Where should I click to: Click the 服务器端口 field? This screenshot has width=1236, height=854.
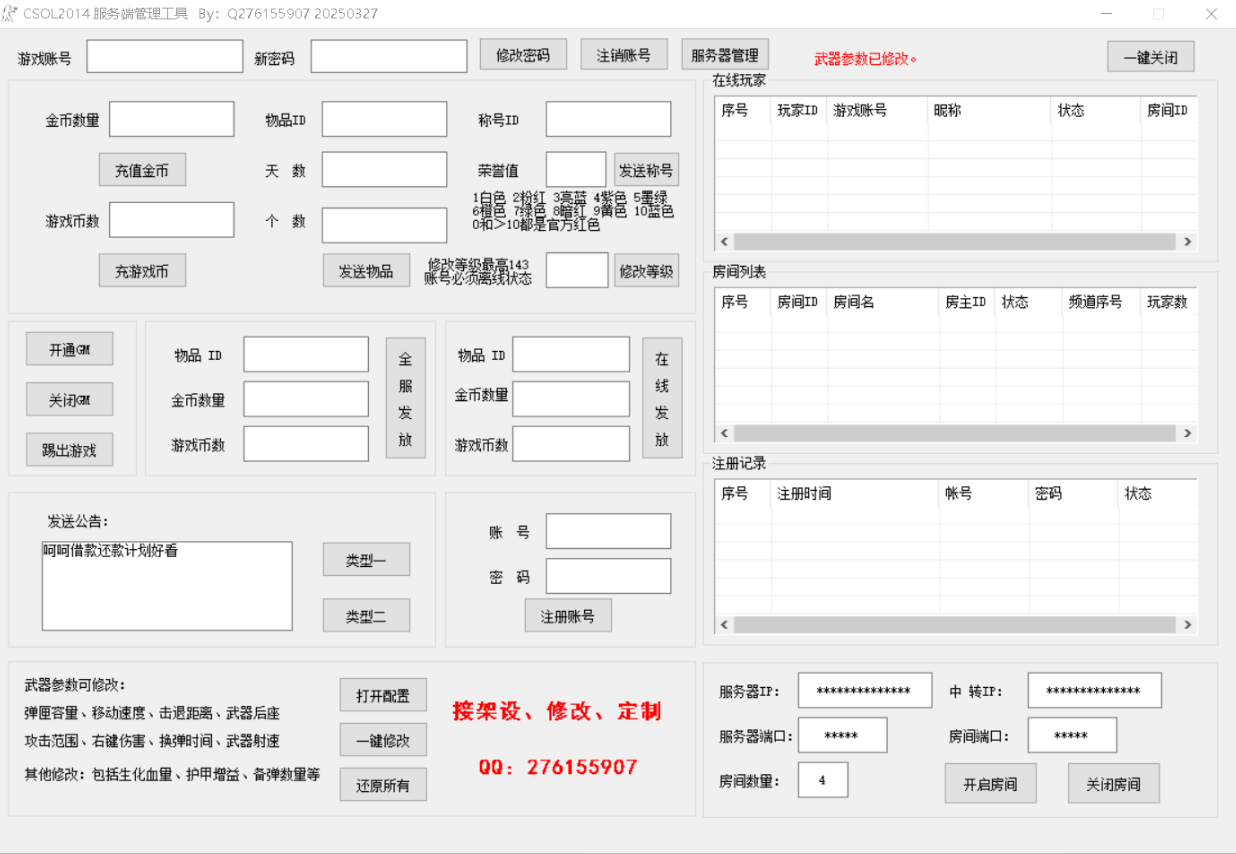(842, 735)
